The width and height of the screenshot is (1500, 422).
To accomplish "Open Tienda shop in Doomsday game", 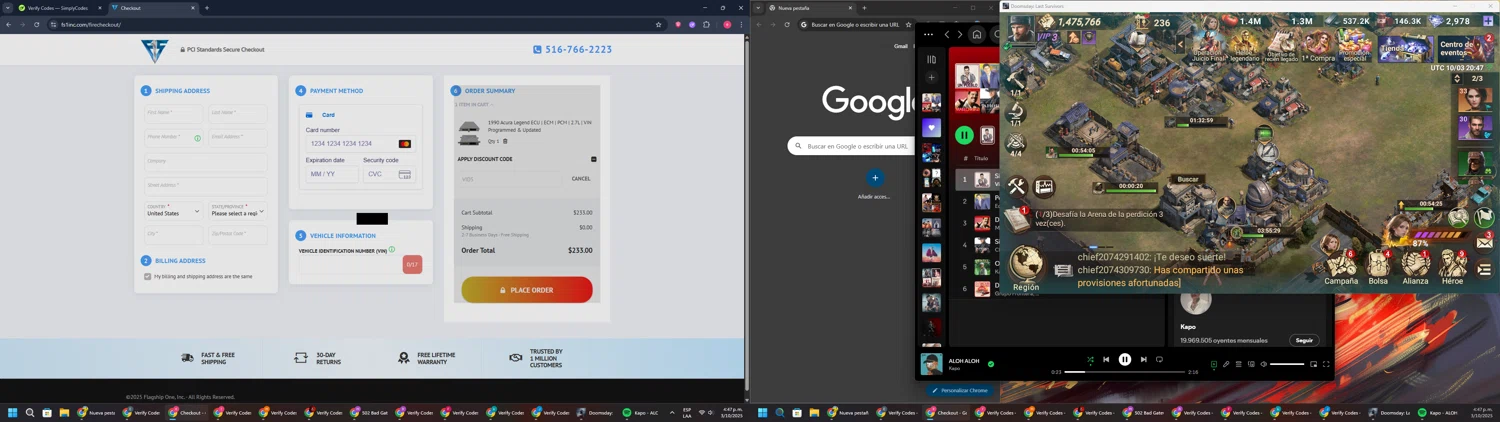I will pos(1404,47).
